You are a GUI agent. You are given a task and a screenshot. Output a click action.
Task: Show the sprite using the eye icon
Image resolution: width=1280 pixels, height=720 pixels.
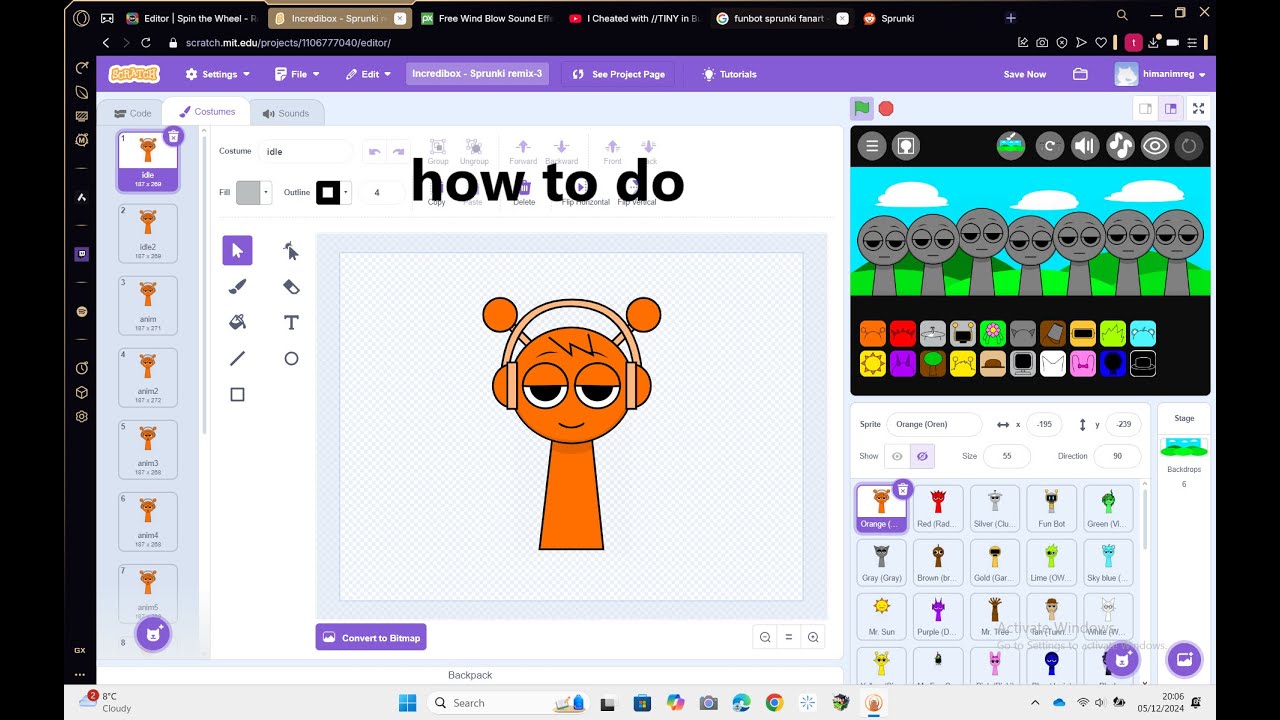(897, 456)
